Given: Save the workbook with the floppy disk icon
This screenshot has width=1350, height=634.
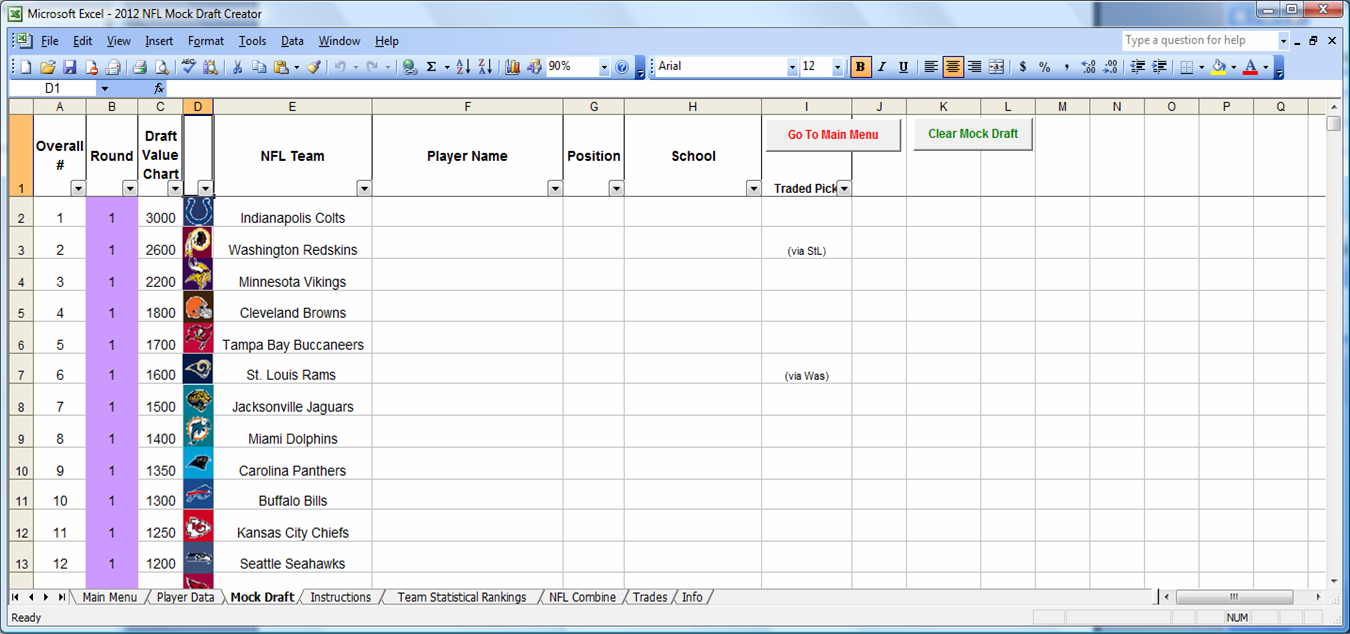Looking at the screenshot, I should click(x=70, y=67).
